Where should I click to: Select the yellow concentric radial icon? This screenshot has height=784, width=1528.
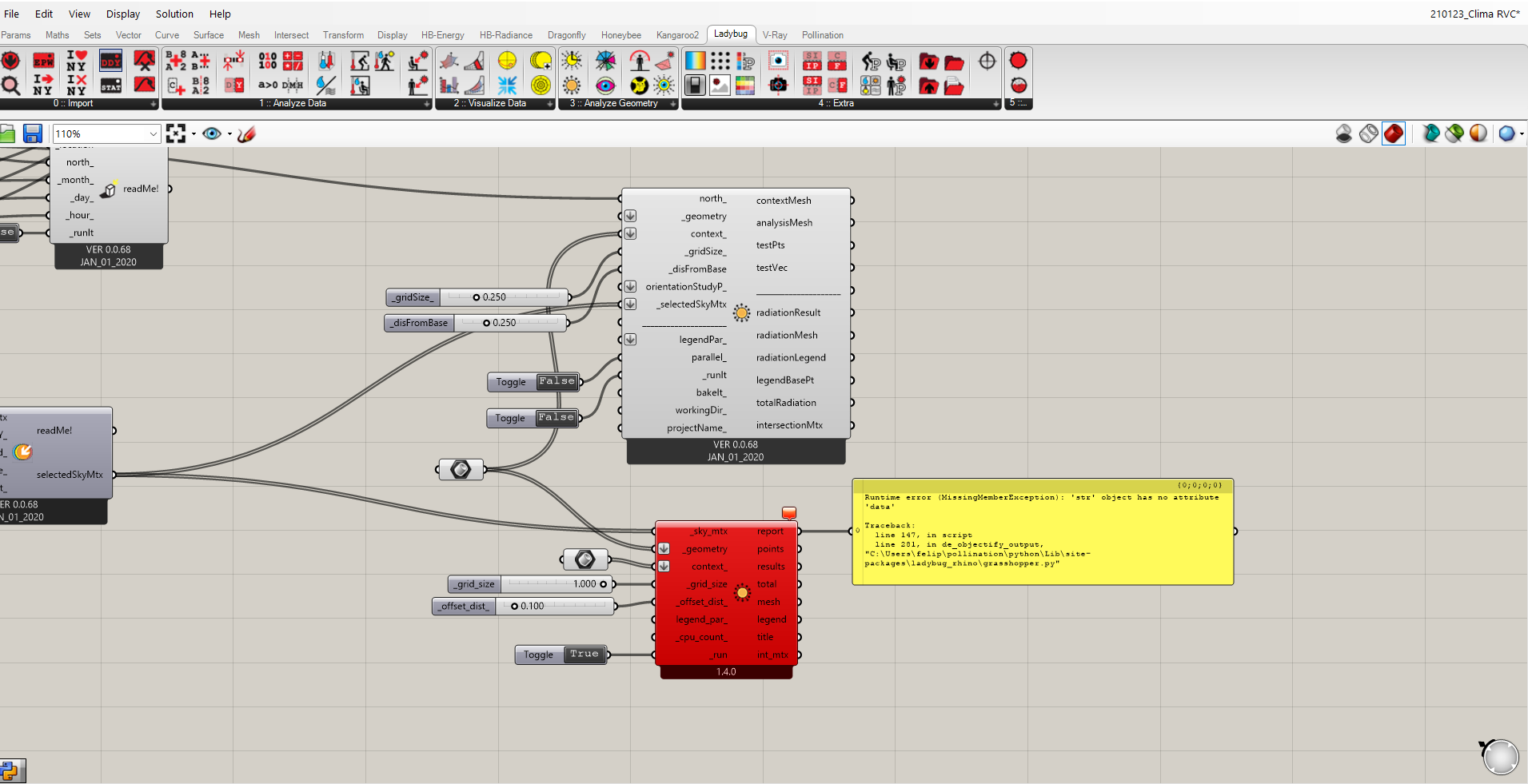pyautogui.click(x=541, y=85)
